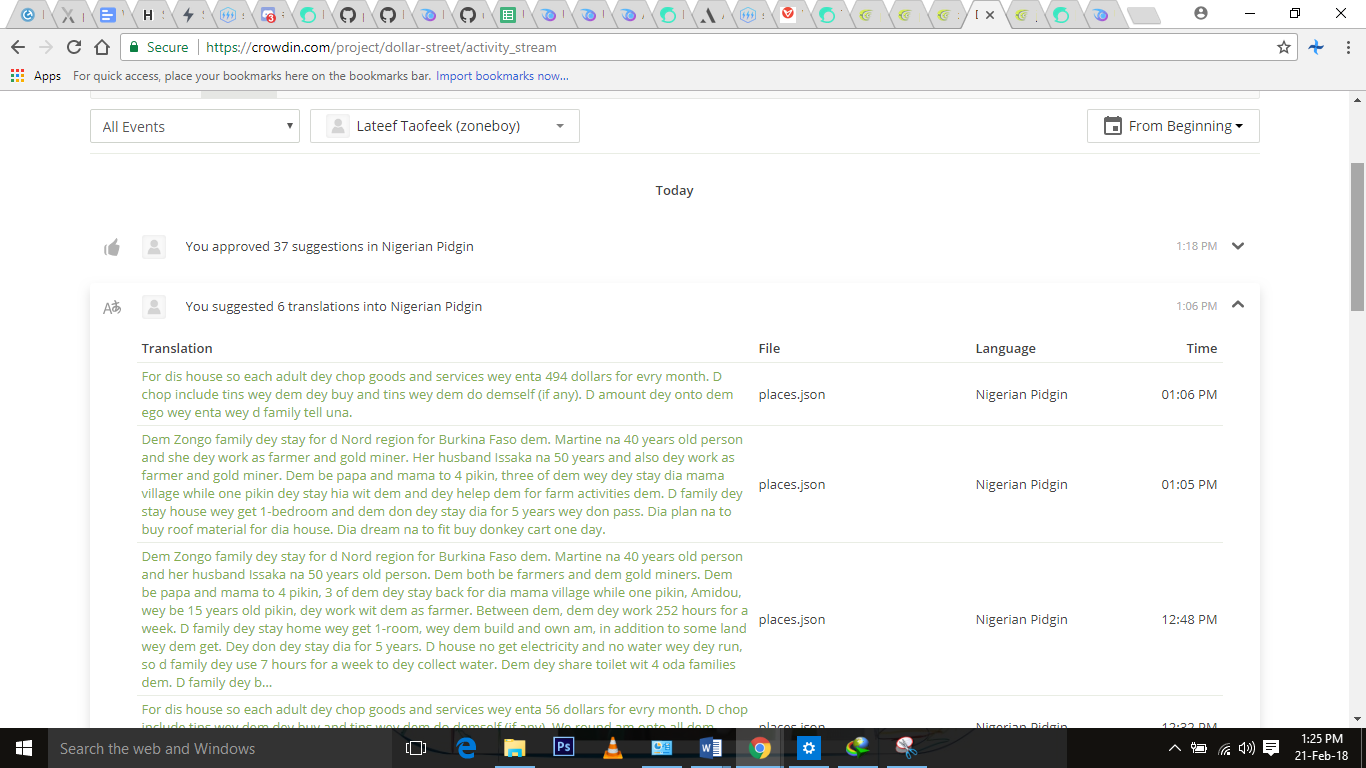
Task: Switch to the Google Docs browser tab
Action: 108,15
